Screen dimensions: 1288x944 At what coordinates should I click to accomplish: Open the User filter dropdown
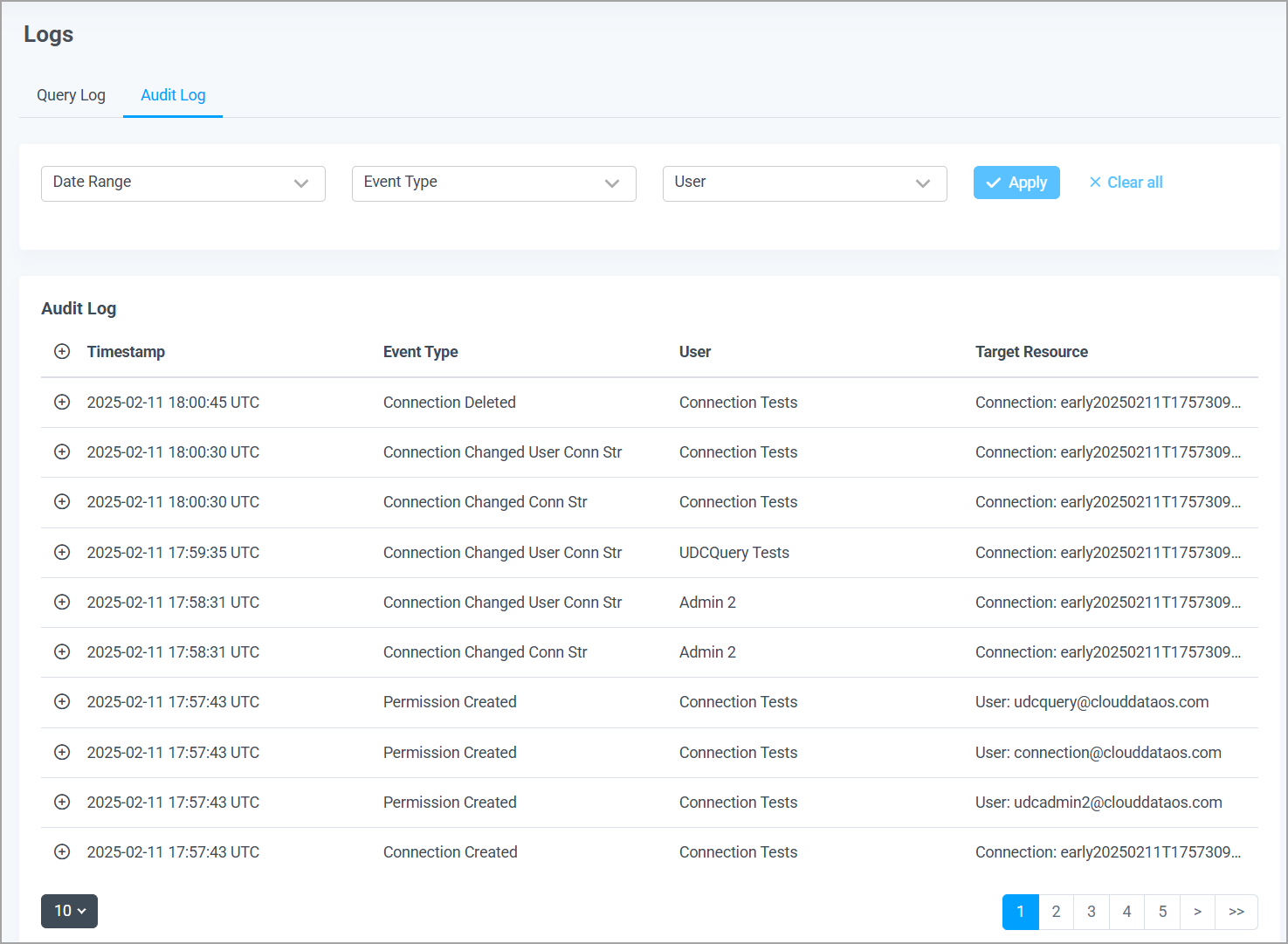pyautogui.click(x=805, y=183)
